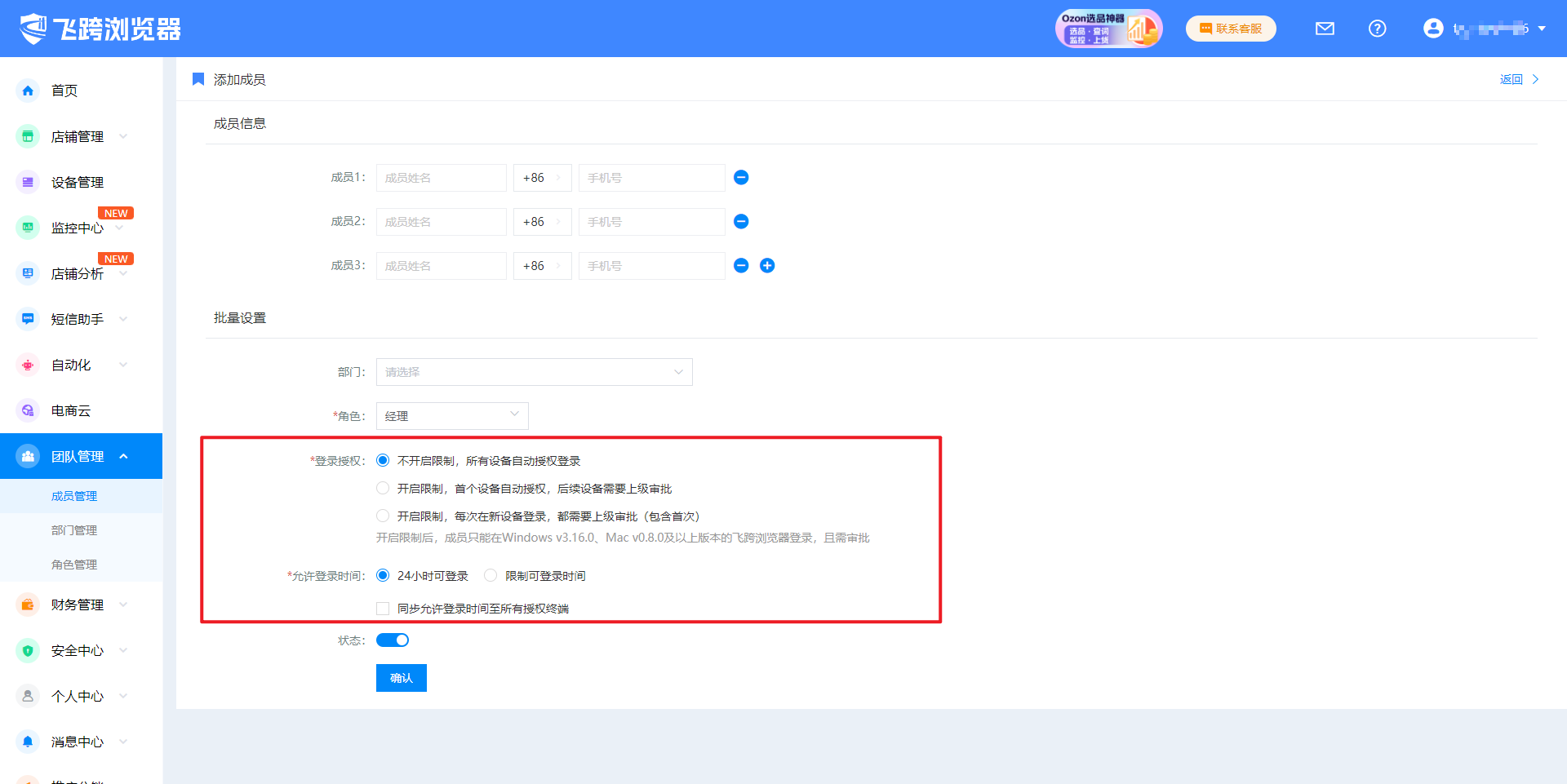Select 限制可登录时间 radio option

point(491,576)
